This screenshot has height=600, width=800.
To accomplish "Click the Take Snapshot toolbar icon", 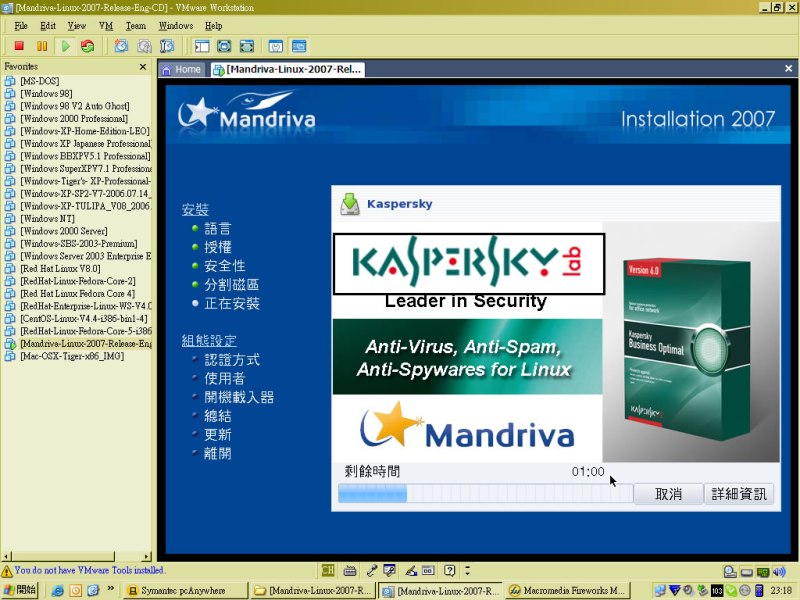I will point(121,46).
